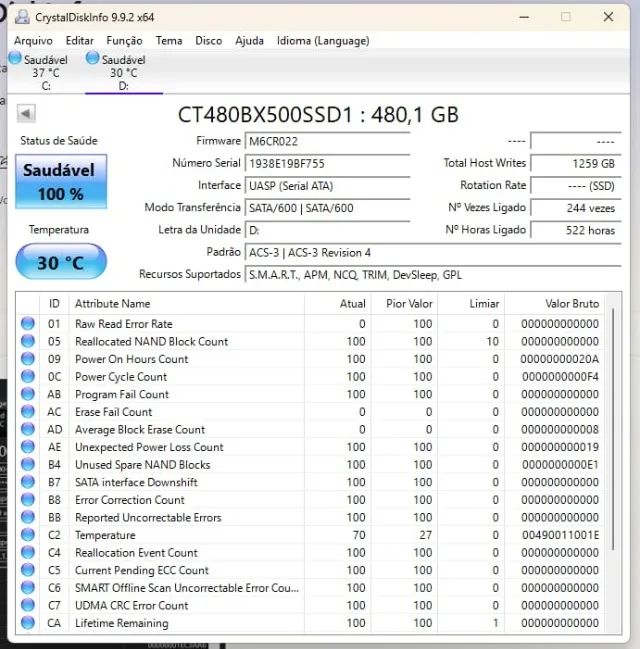Click the status orb for Power On Hours Count
640x649 pixels.
[28, 358]
